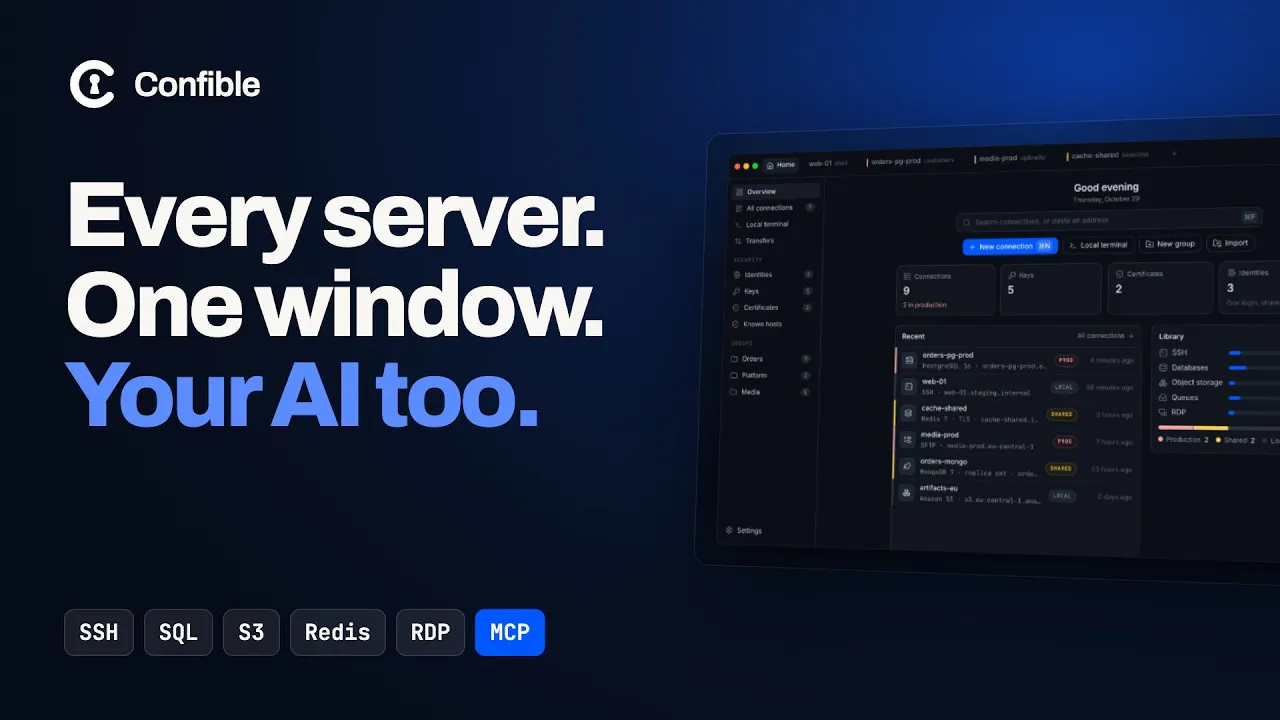This screenshot has height=720, width=1280.
Task: Add a new tab with the plus button
Action: pyautogui.click(x=1174, y=154)
